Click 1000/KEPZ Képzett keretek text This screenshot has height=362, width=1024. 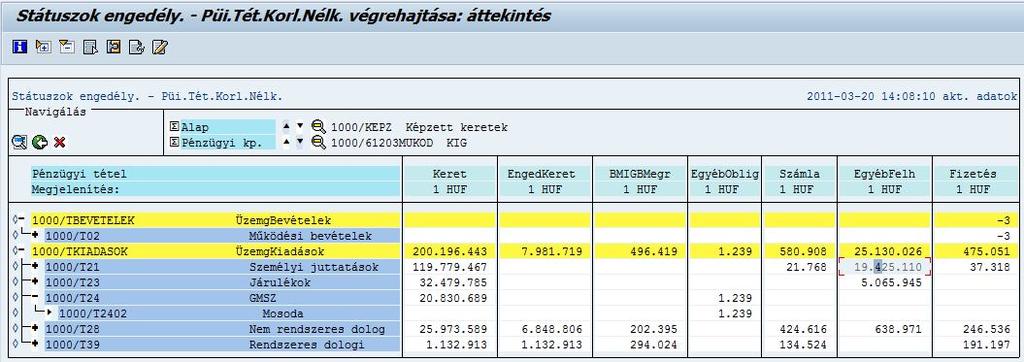[x=419, y=127]
